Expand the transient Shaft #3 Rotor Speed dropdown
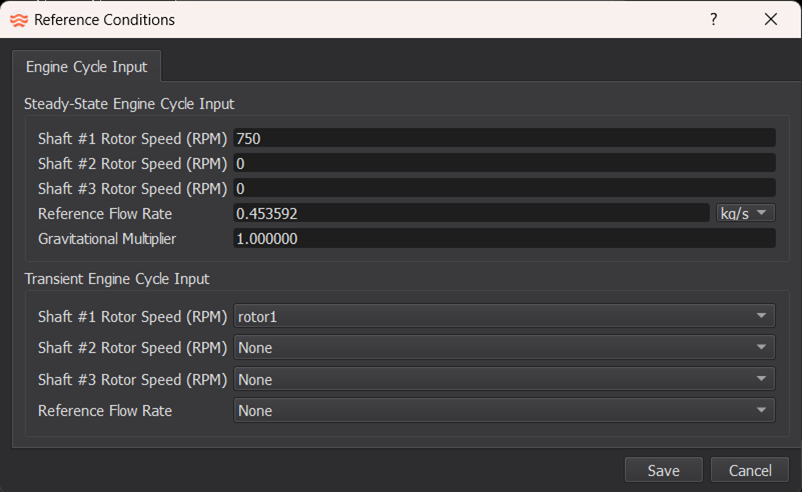802x492 pixels. click(x=504, y=379)
